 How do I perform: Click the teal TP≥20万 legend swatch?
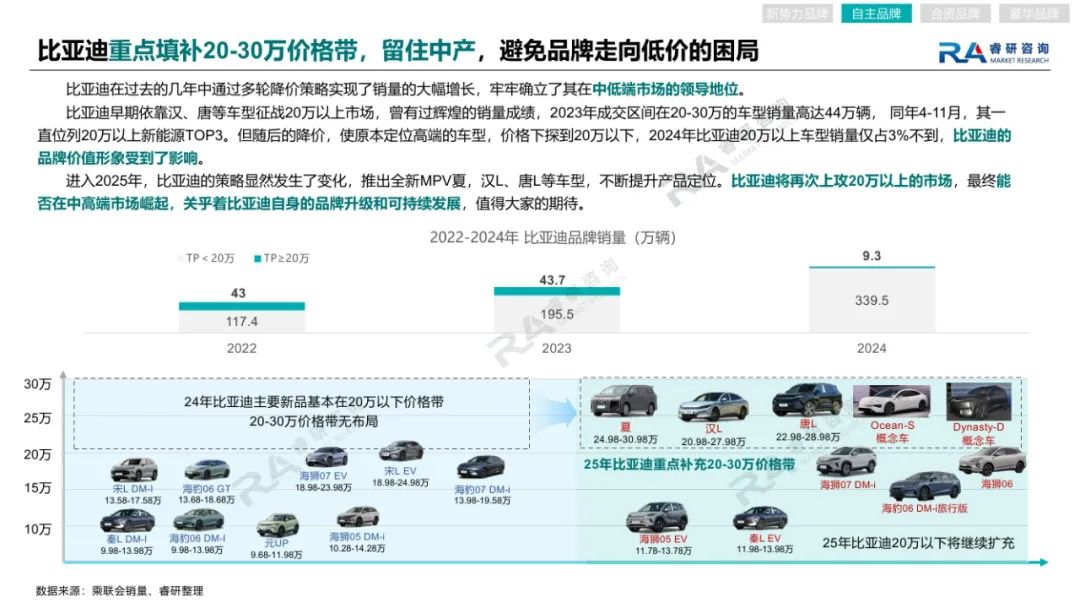[x=258, y=259]
